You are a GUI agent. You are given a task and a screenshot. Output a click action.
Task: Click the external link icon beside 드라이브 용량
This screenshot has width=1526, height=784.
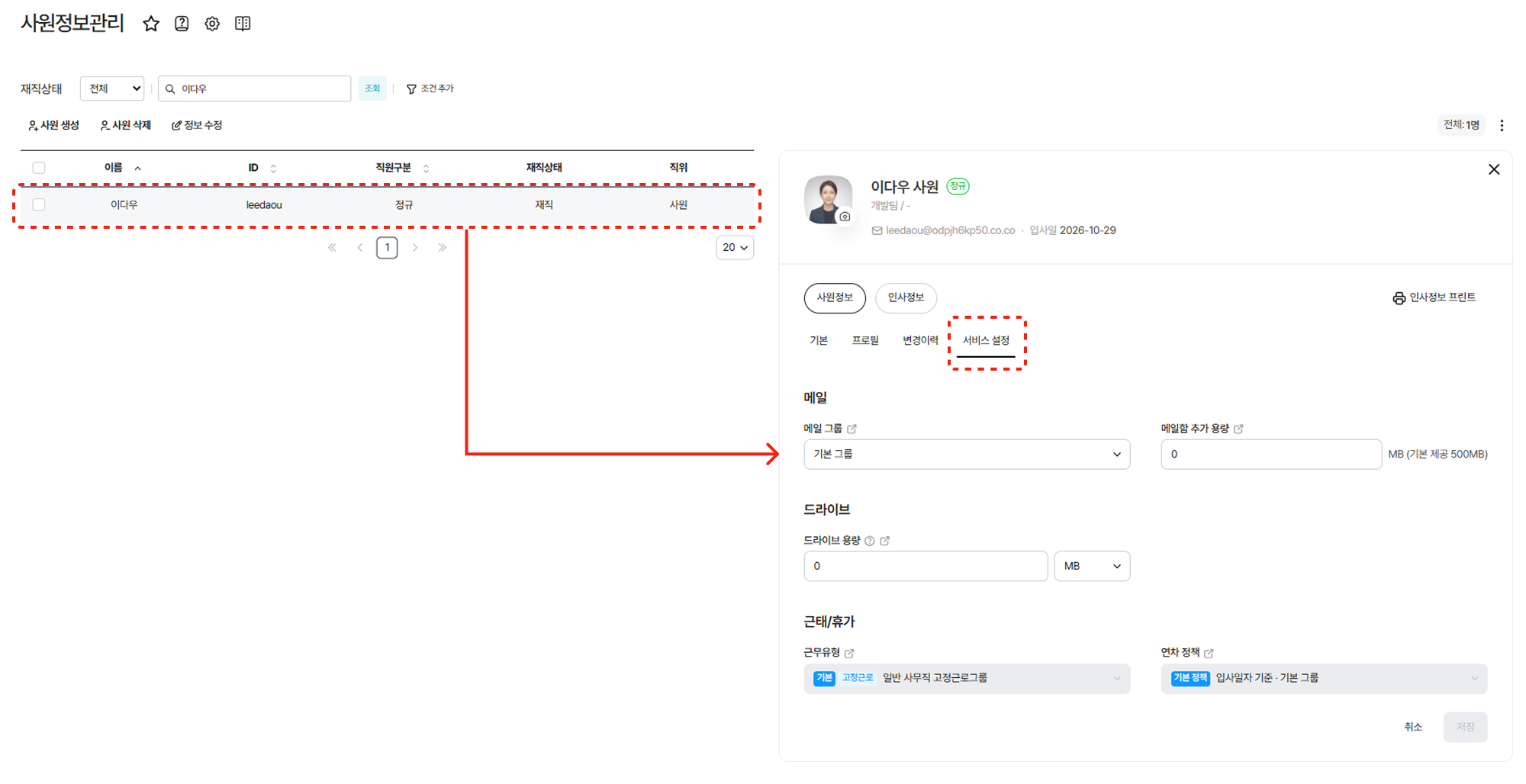pos(885,541)
